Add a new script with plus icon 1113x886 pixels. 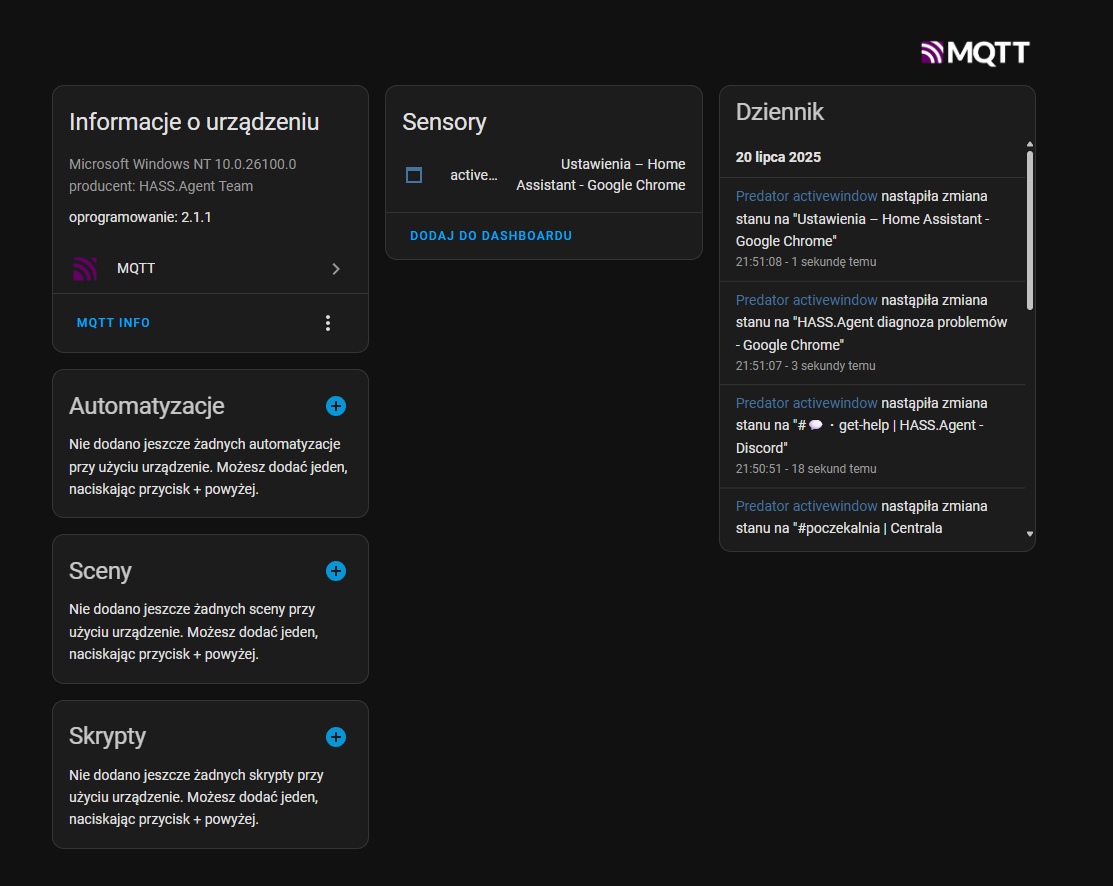pos(336,737)
